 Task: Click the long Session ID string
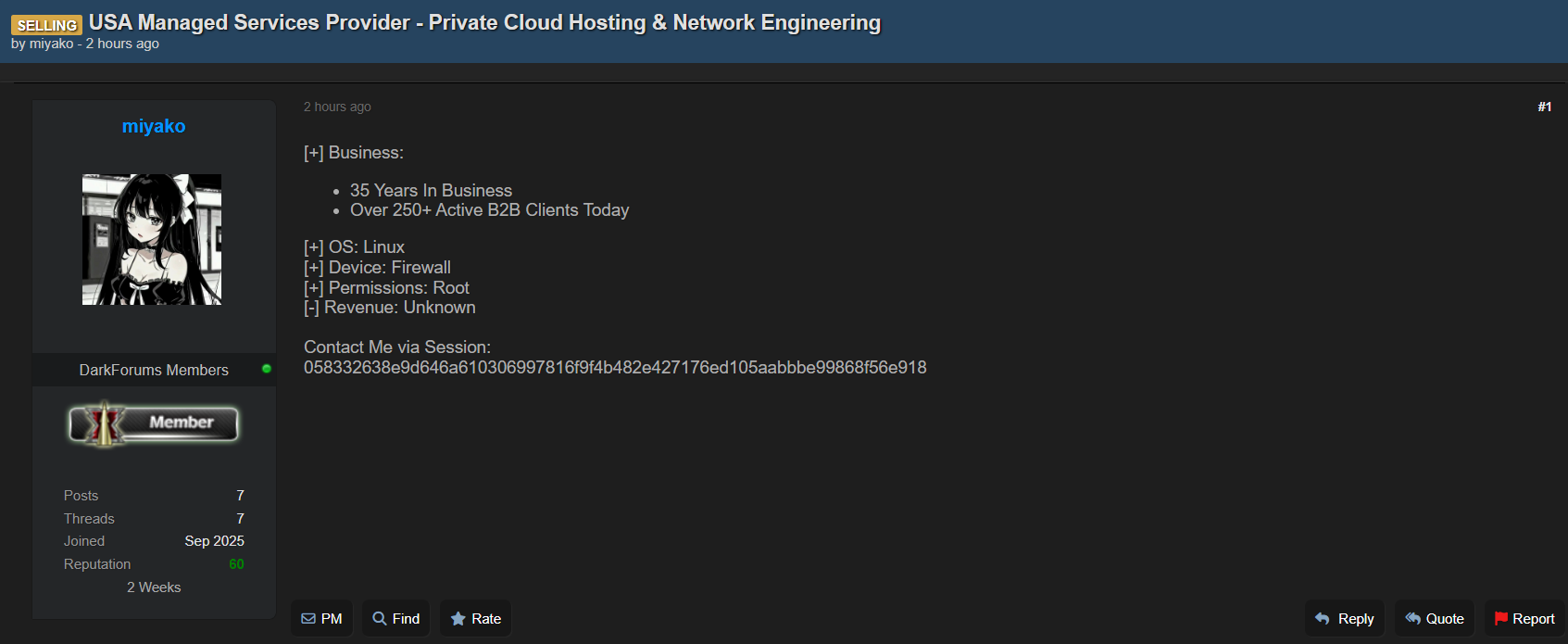(615, 368)
